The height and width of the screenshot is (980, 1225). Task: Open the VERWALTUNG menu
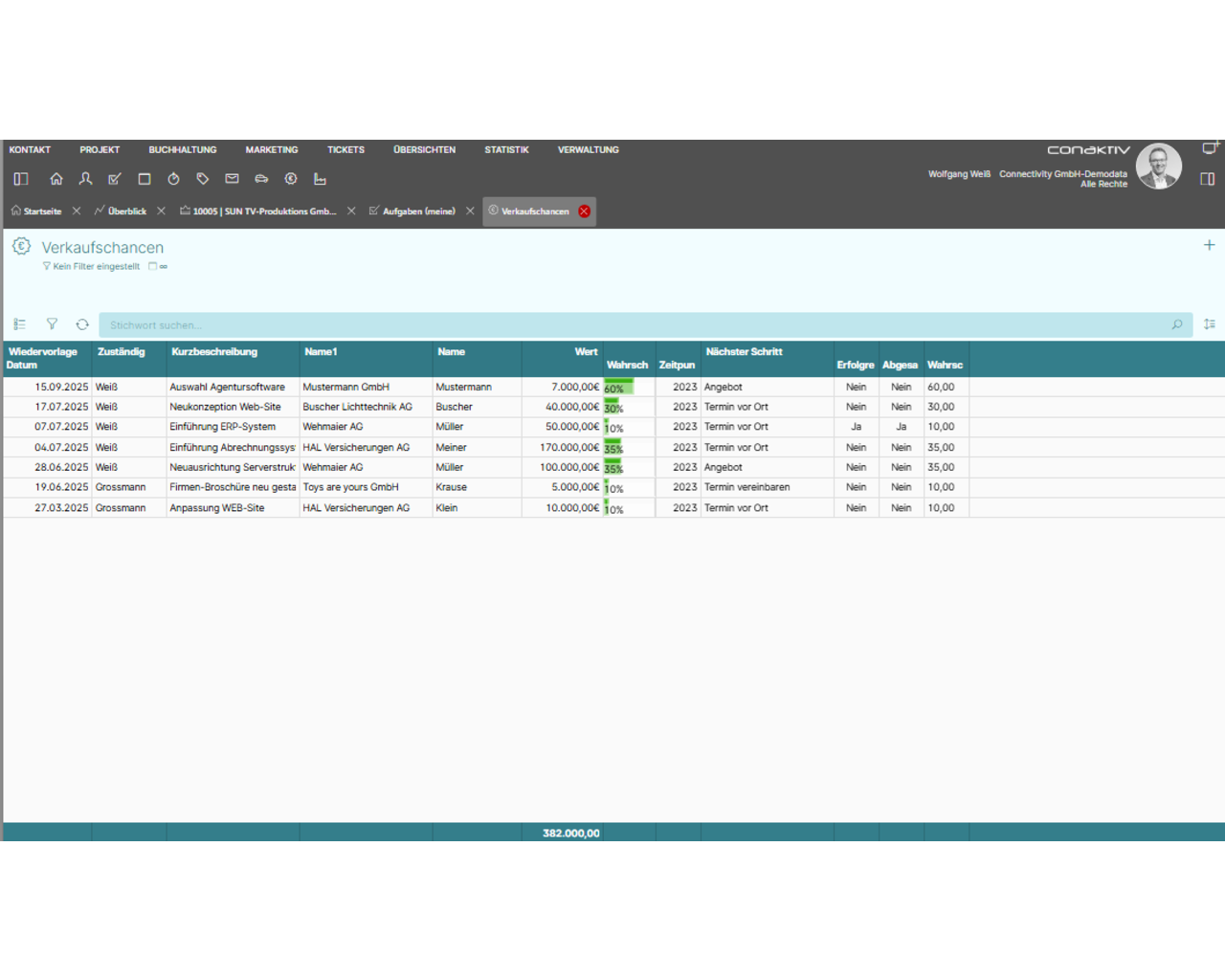coord(589,150)
